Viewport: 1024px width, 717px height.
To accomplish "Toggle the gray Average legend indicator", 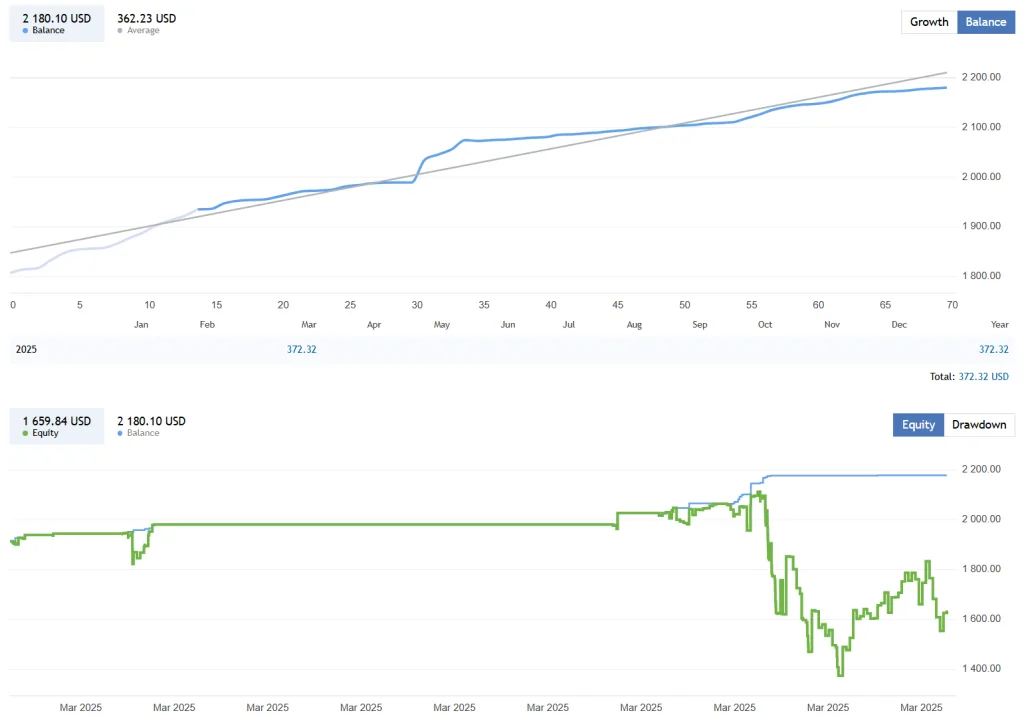I will tap(121, 30).
